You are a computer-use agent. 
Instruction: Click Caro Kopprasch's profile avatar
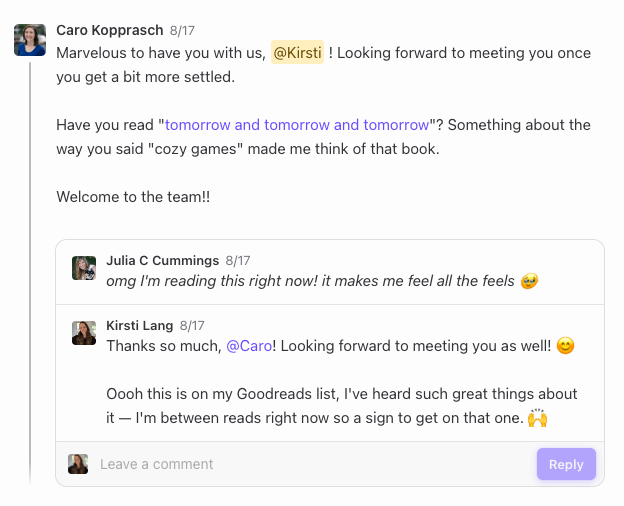(30, 40)
